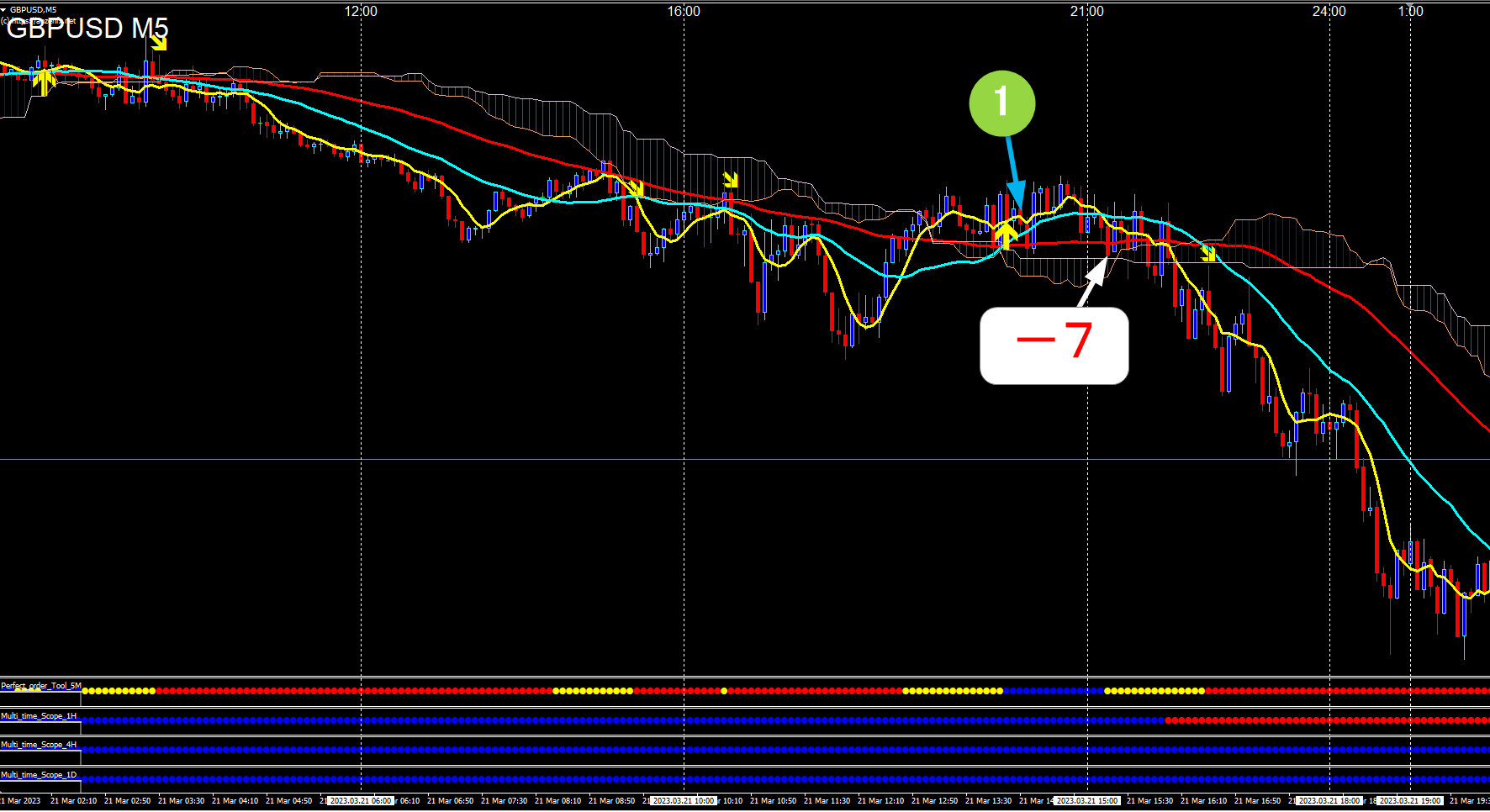The image size is (1490, 812).
Task: Click the 21 Mar 08:10 axis label
Action: tap(557, 801)
